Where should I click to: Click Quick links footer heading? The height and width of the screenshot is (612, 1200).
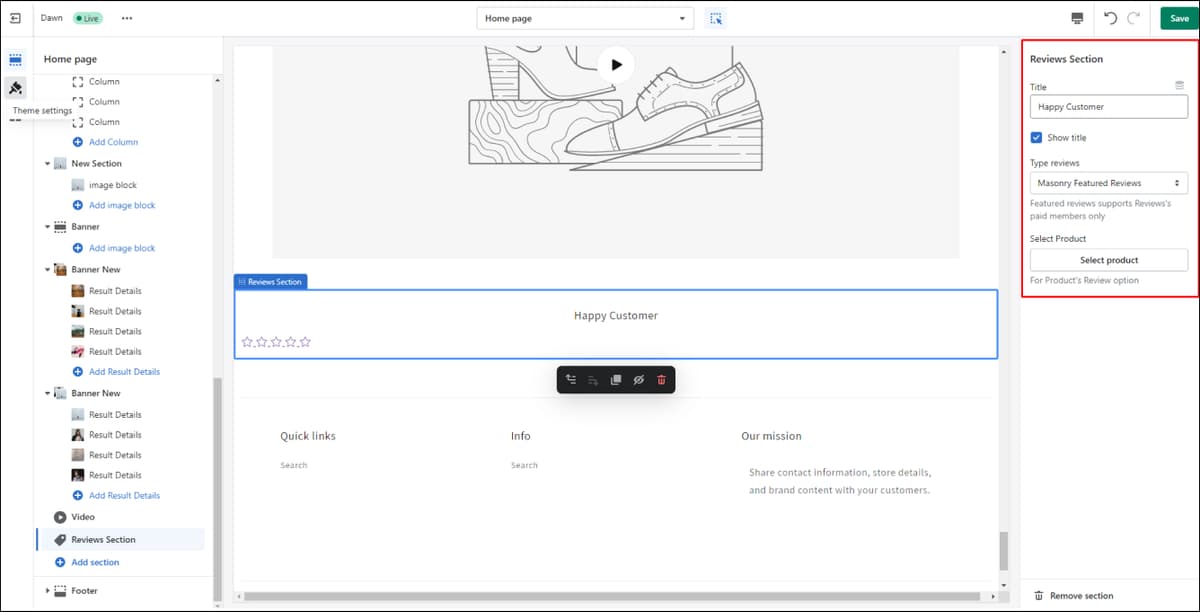point(308,436)
